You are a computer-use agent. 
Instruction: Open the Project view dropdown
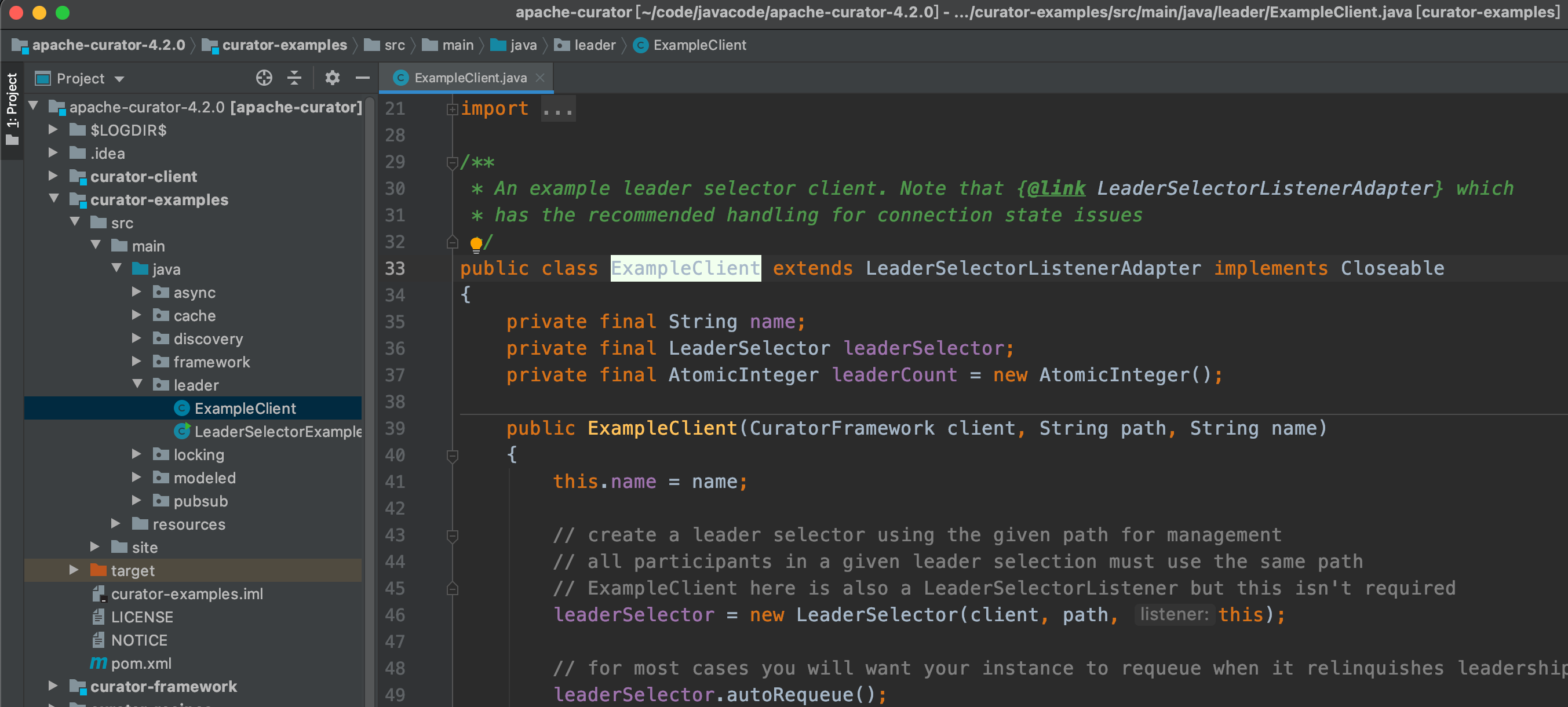[x=119, y=79]
